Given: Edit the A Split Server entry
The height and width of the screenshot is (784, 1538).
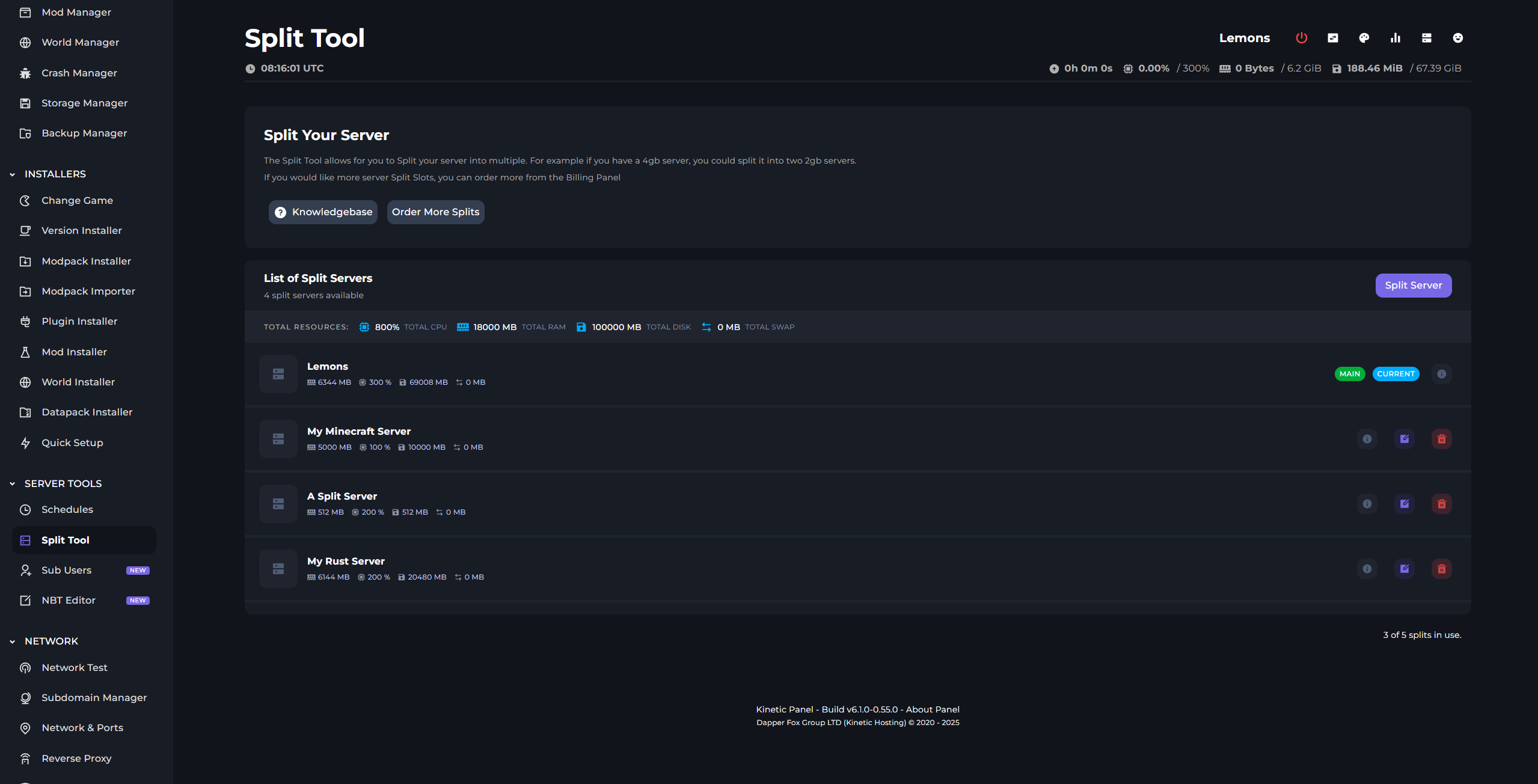Looking at the screenshot, I should pyautogui.click(x=1404, y=504).
